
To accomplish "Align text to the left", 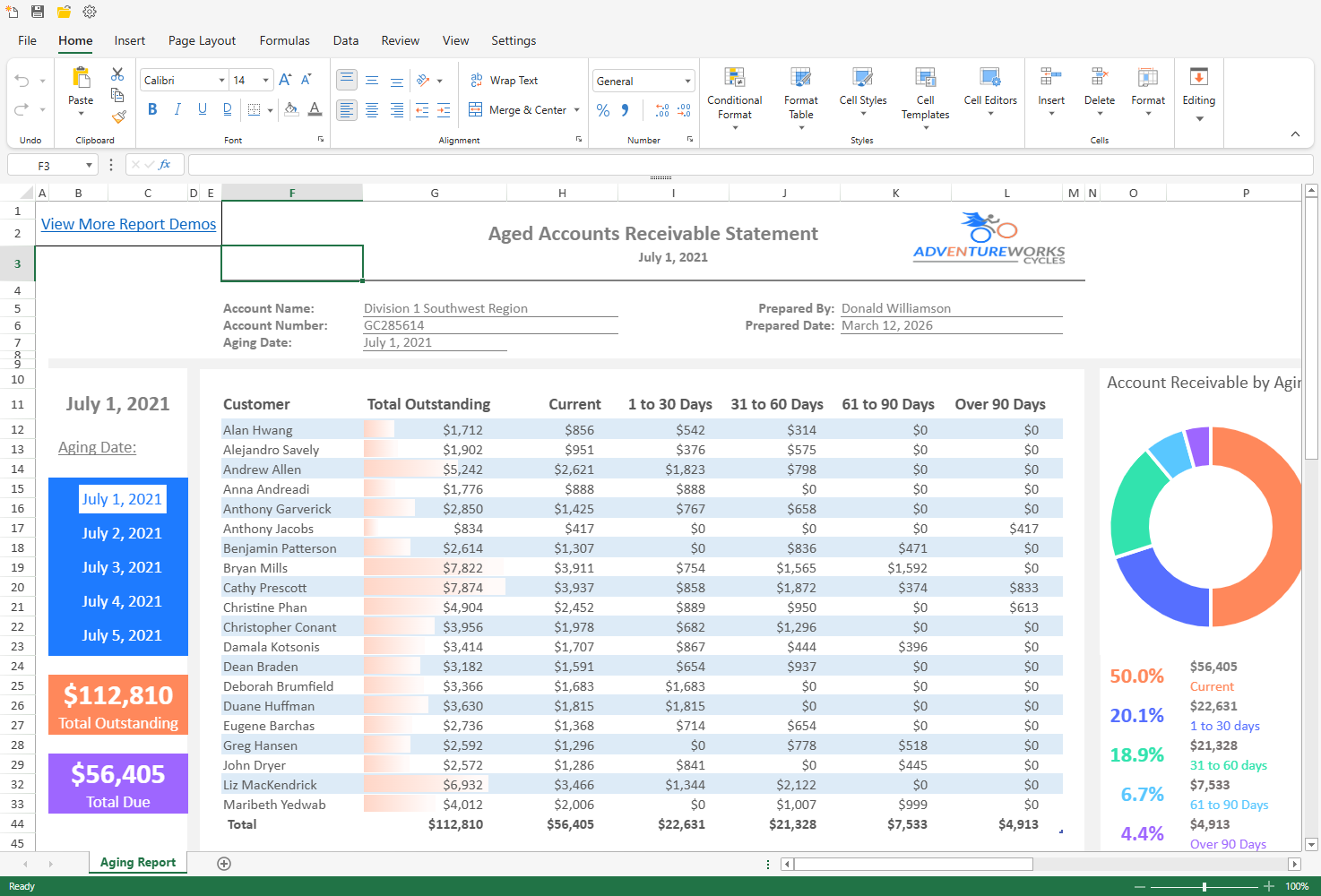I will pos(347,109).
